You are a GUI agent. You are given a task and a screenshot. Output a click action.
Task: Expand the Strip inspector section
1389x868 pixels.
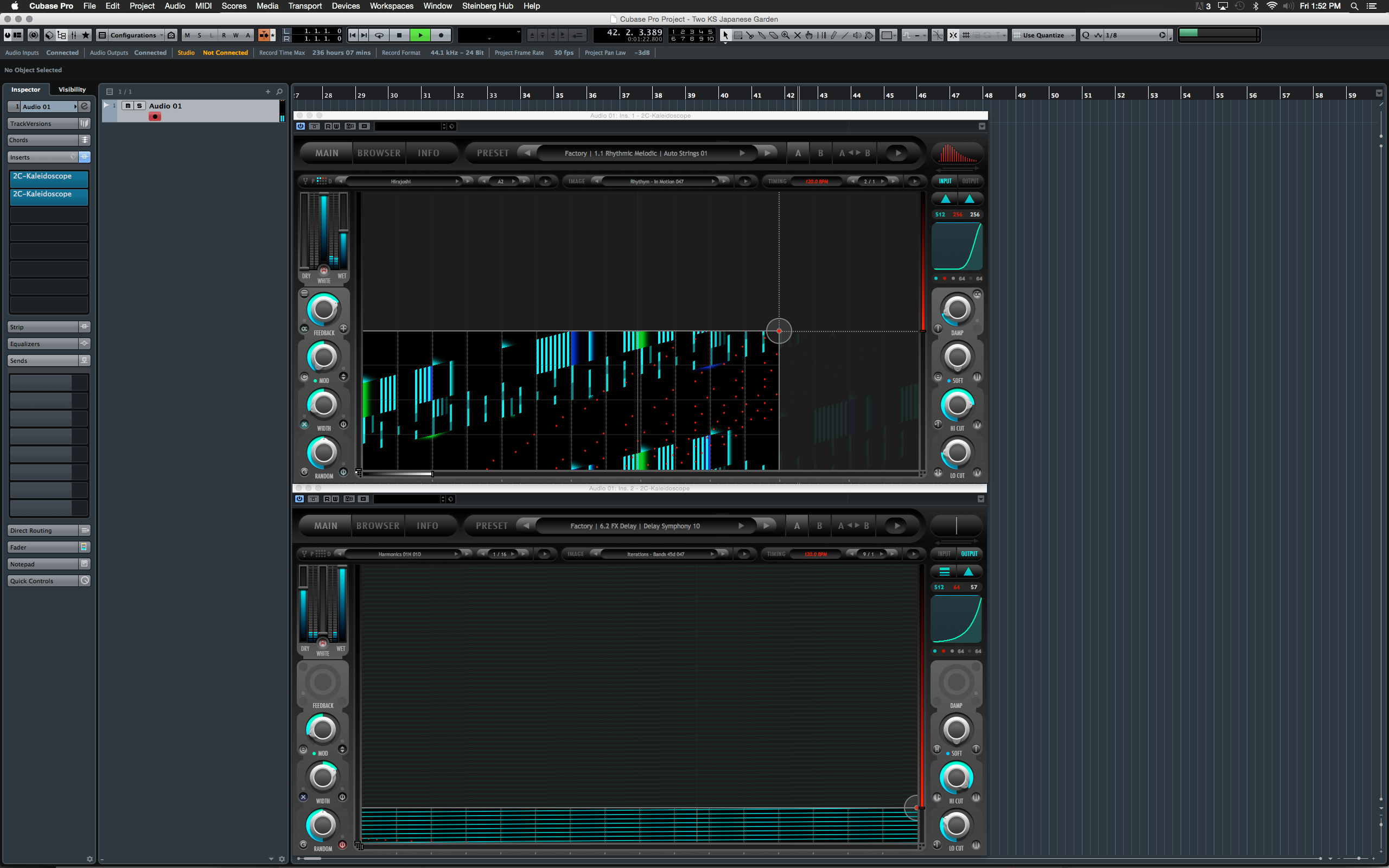pos(43,327)
